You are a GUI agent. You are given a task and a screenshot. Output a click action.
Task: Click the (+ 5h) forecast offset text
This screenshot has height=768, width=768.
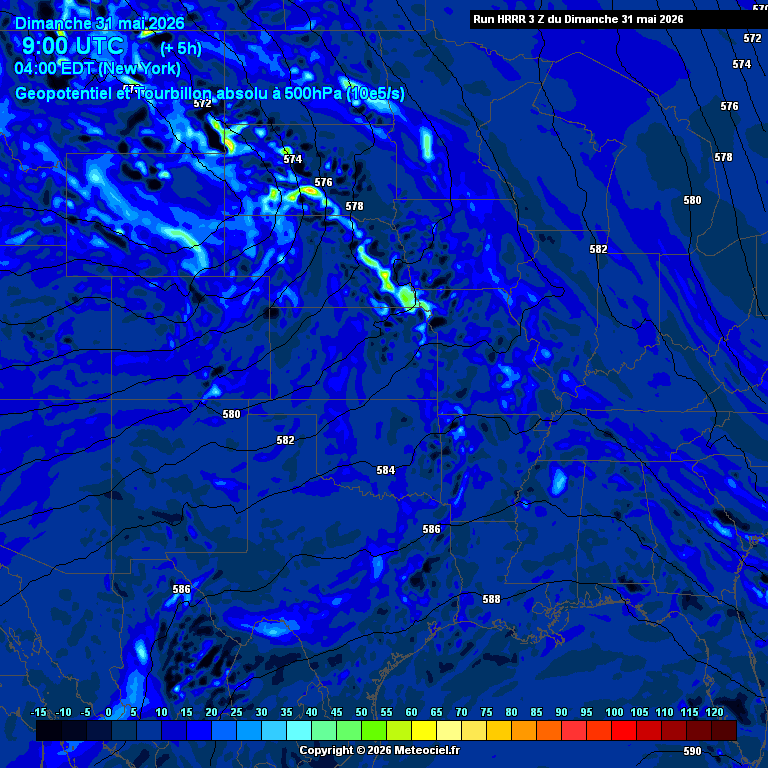click(181, 48)
